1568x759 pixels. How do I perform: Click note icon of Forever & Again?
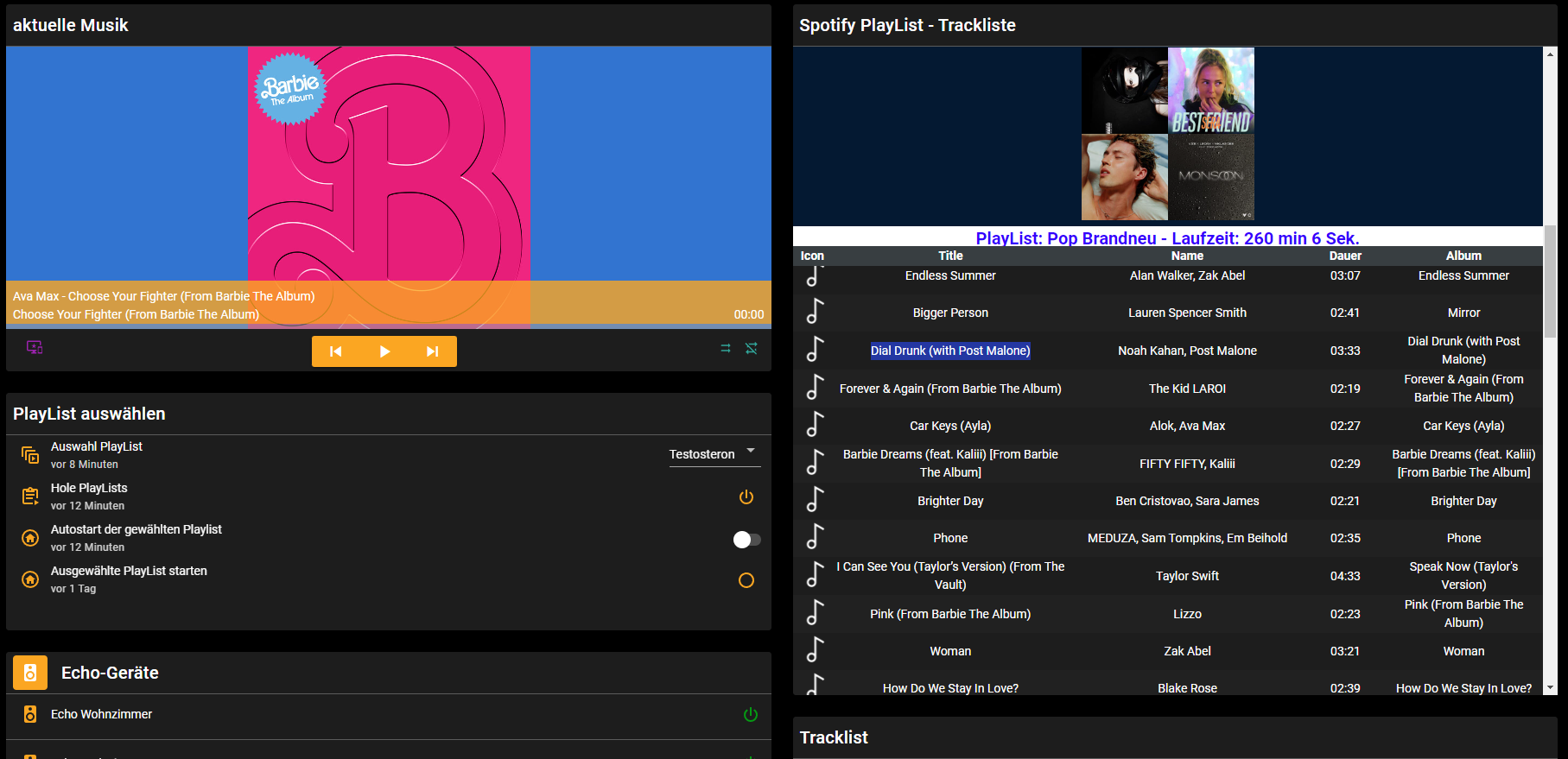[815, 387]
